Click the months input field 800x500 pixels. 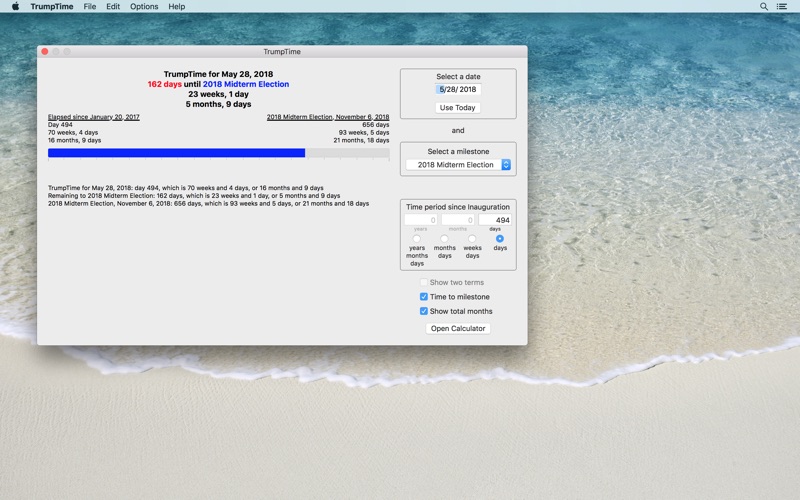[458, 220]
